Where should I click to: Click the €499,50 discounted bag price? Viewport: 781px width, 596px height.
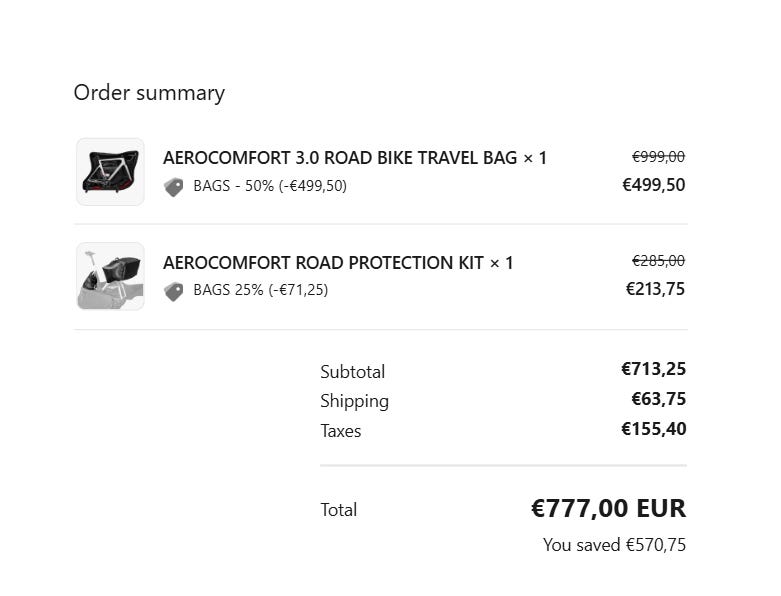[x=654, y=185]
